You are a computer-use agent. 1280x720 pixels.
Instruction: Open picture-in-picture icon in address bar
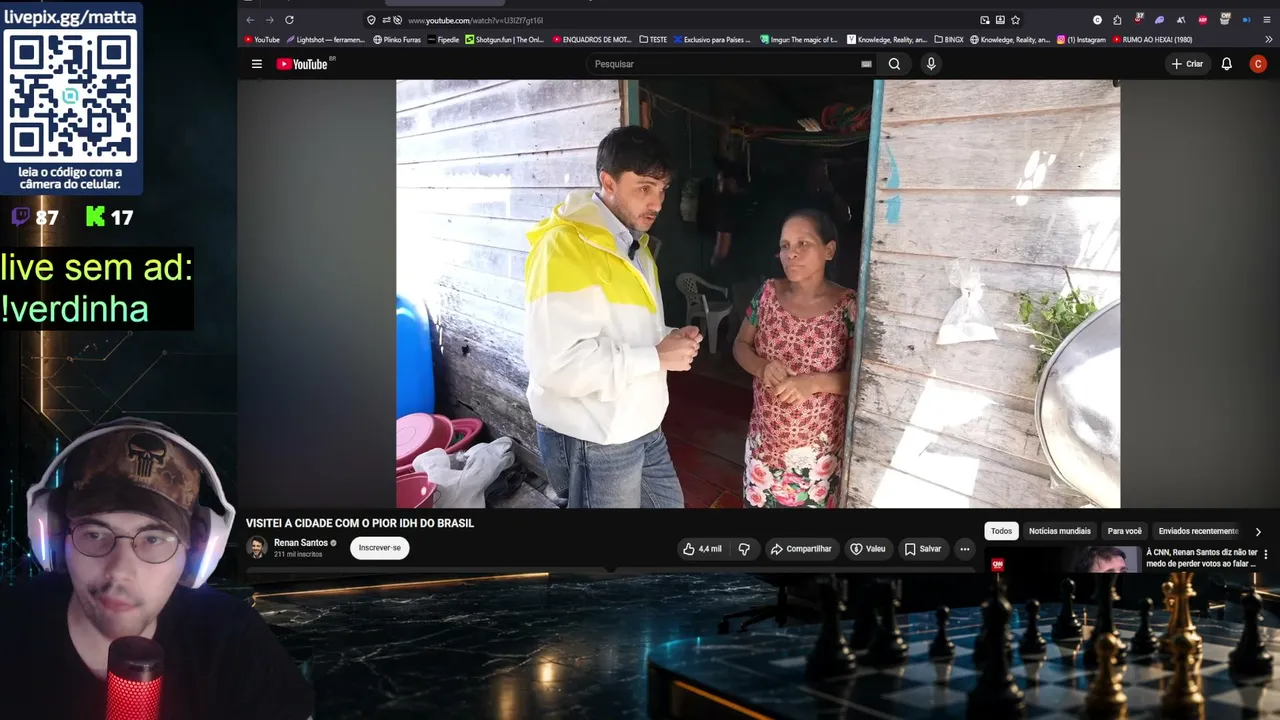(x=985, y=20)
